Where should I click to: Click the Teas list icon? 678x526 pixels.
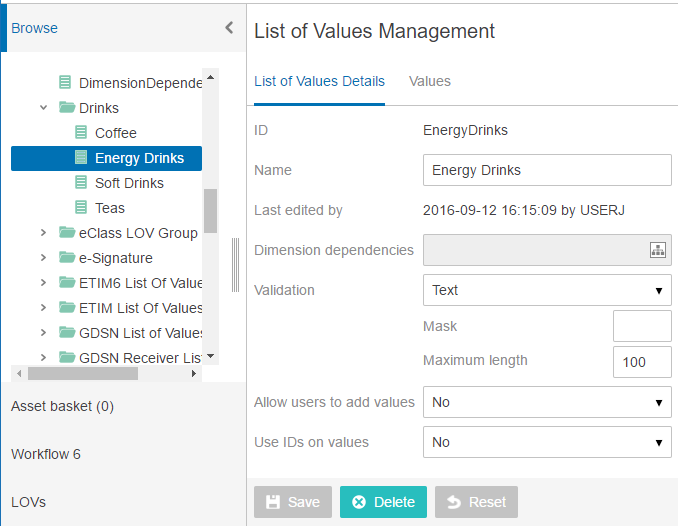coord(81,208)
